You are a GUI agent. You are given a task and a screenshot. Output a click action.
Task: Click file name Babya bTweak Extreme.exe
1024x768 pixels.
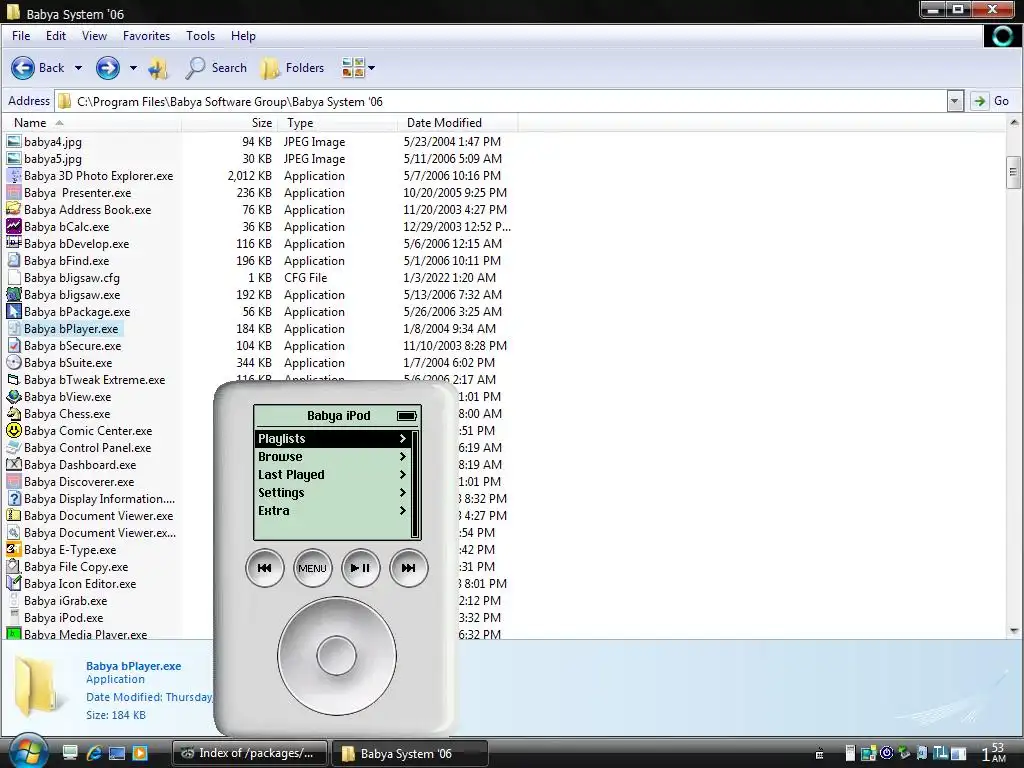pos(95,379)
